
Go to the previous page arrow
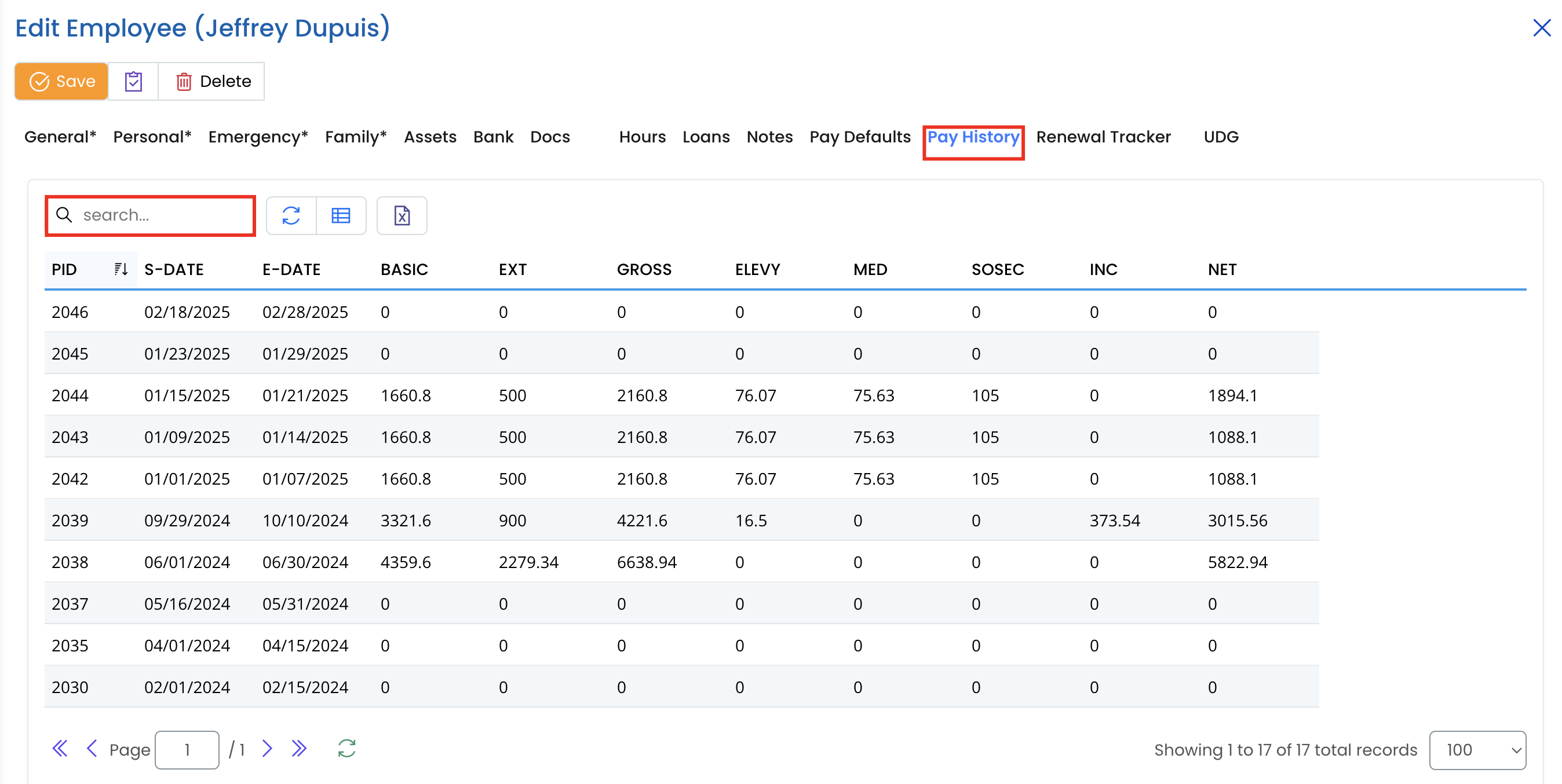[92, 749]
